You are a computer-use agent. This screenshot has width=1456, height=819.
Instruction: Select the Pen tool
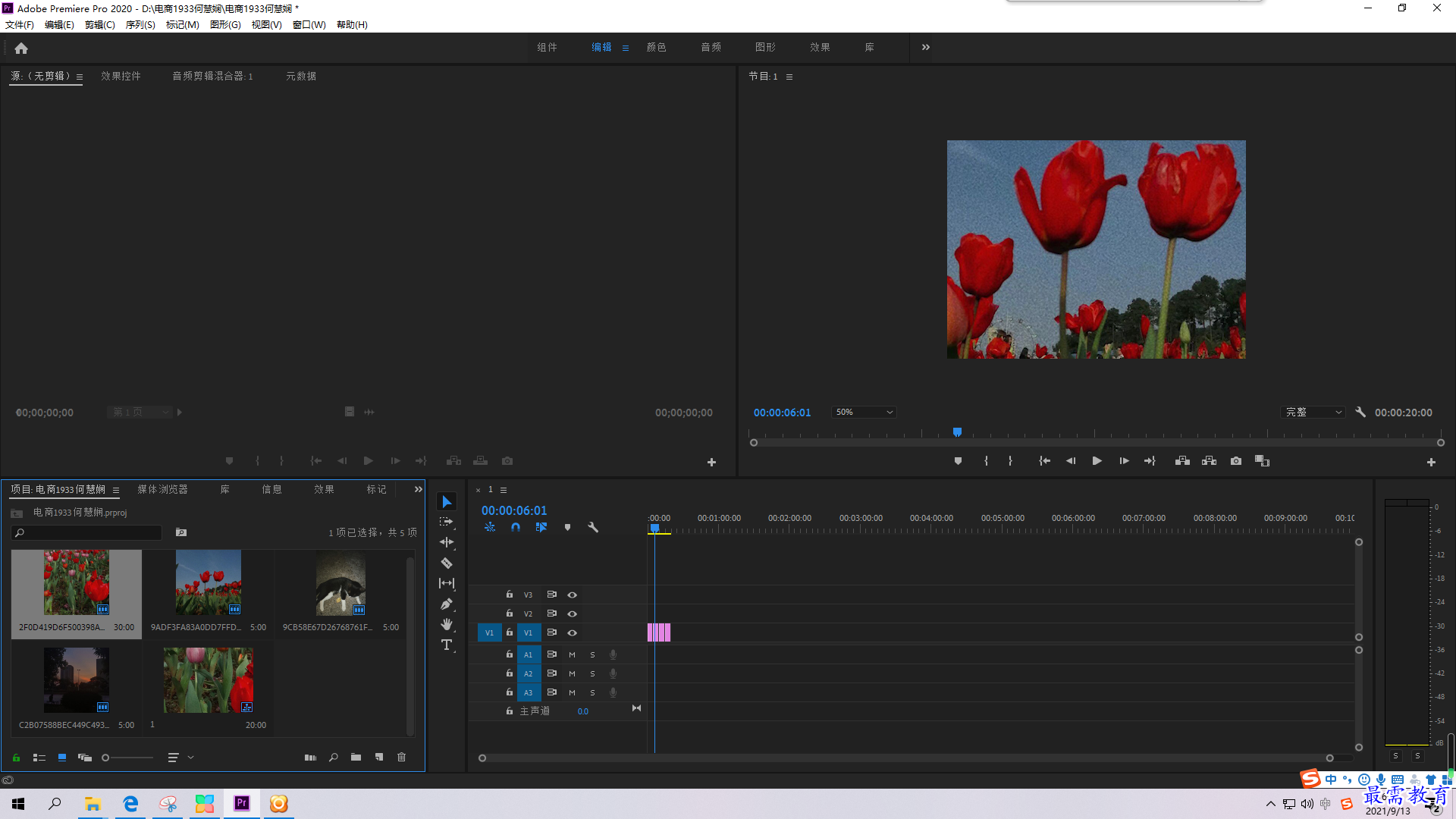click(x=447, y=604)
